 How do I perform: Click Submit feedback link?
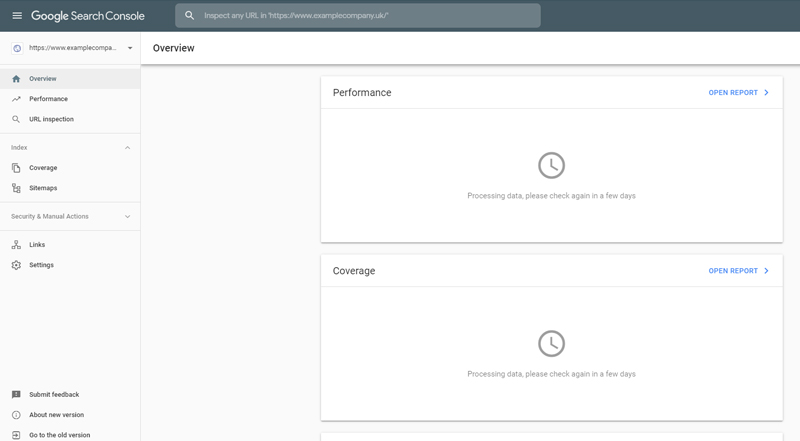(x=54, y=395)
